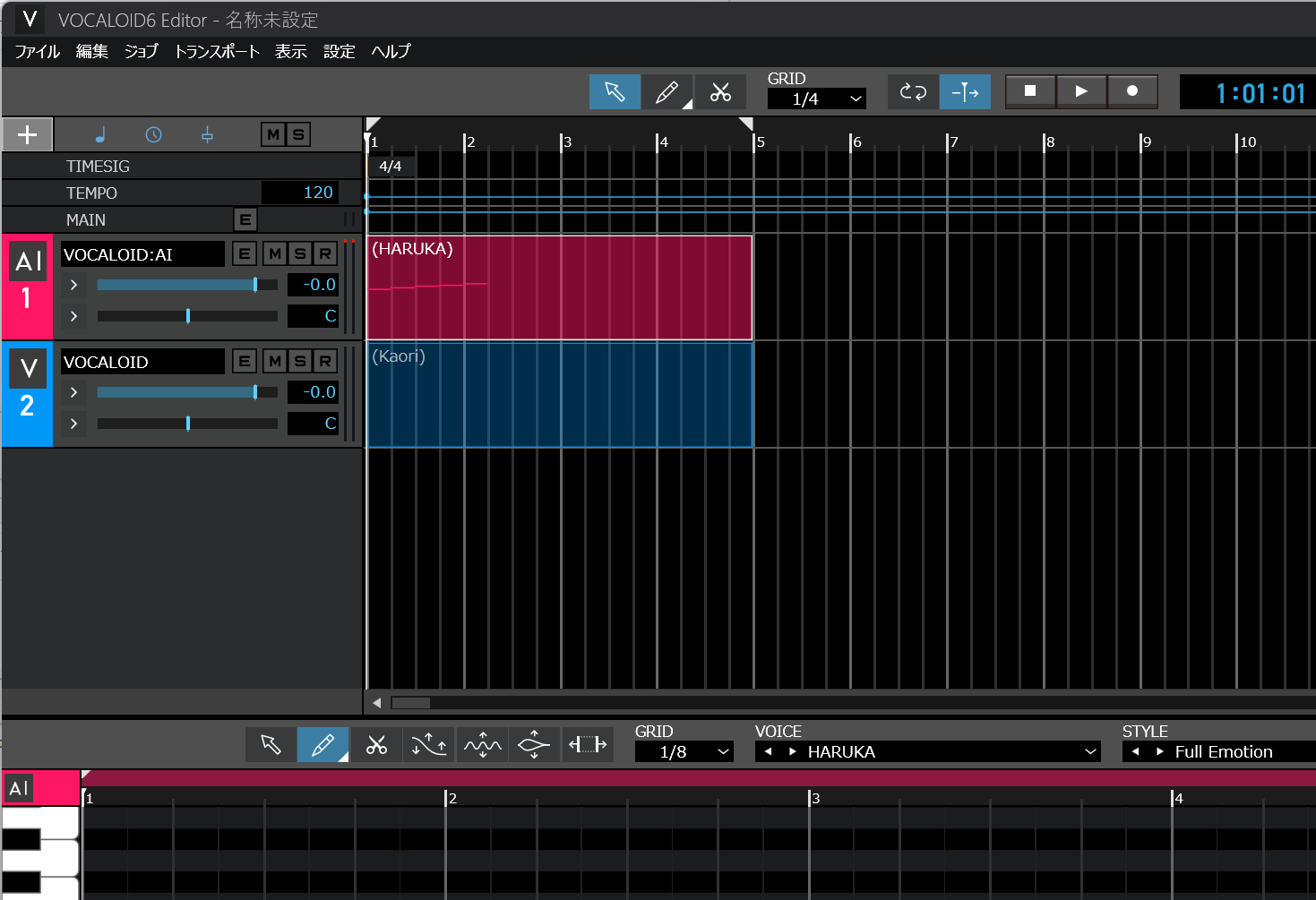The width and height of the screenshot is (1316, 900).
Task: Open the トランスポート menu
Action: 217,52
